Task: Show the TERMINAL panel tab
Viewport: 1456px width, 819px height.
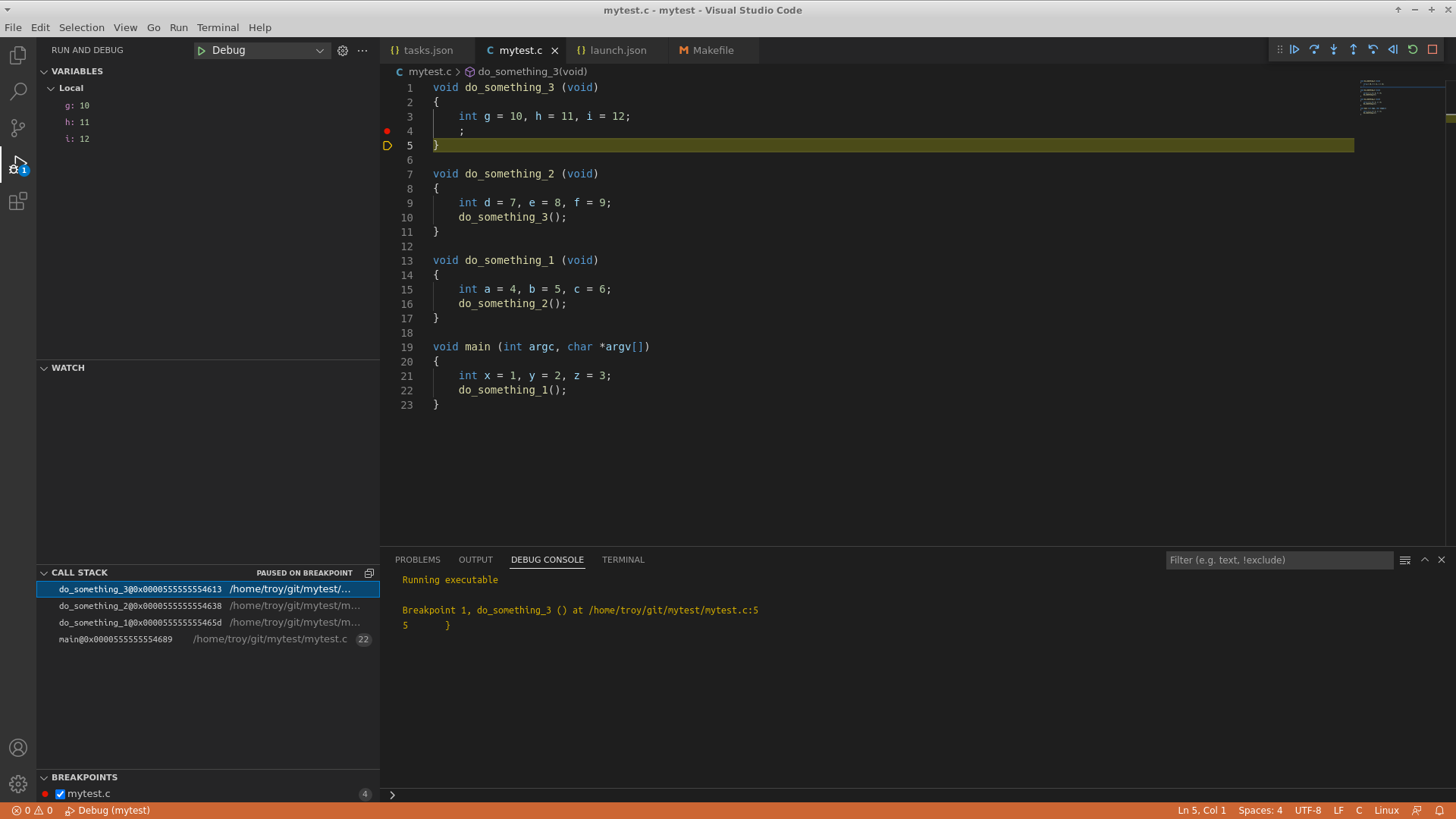Action: coord(623,560)
